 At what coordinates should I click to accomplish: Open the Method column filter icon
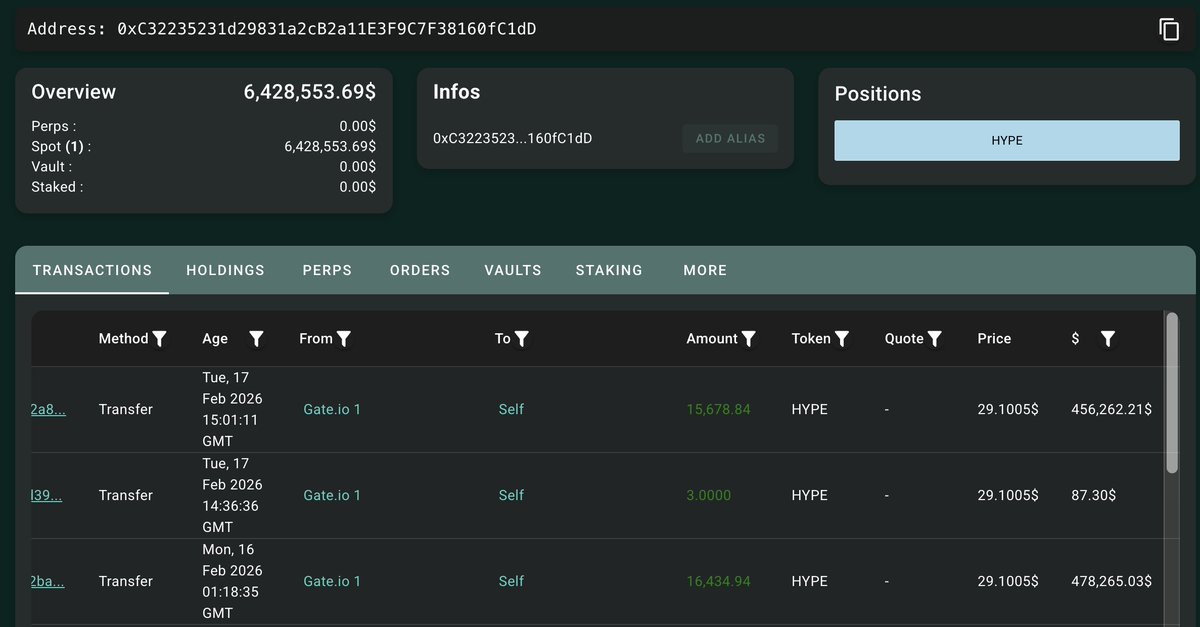tap(159, 339)
